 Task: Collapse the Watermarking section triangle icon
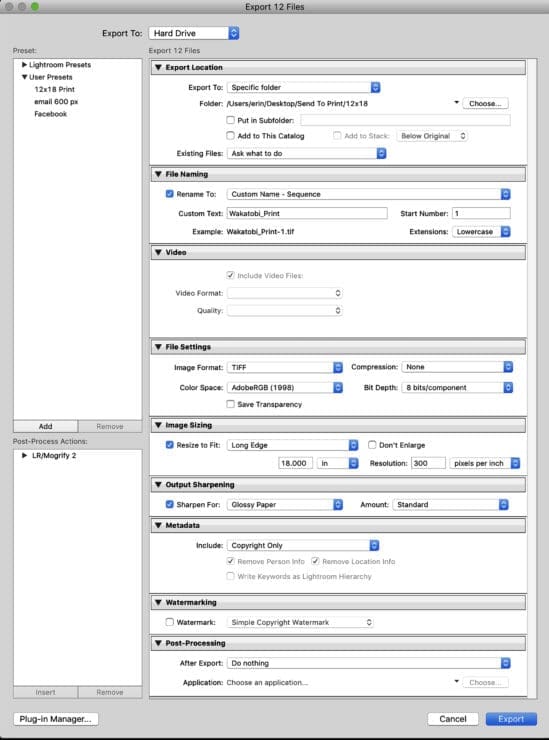[x=158, y=602]
